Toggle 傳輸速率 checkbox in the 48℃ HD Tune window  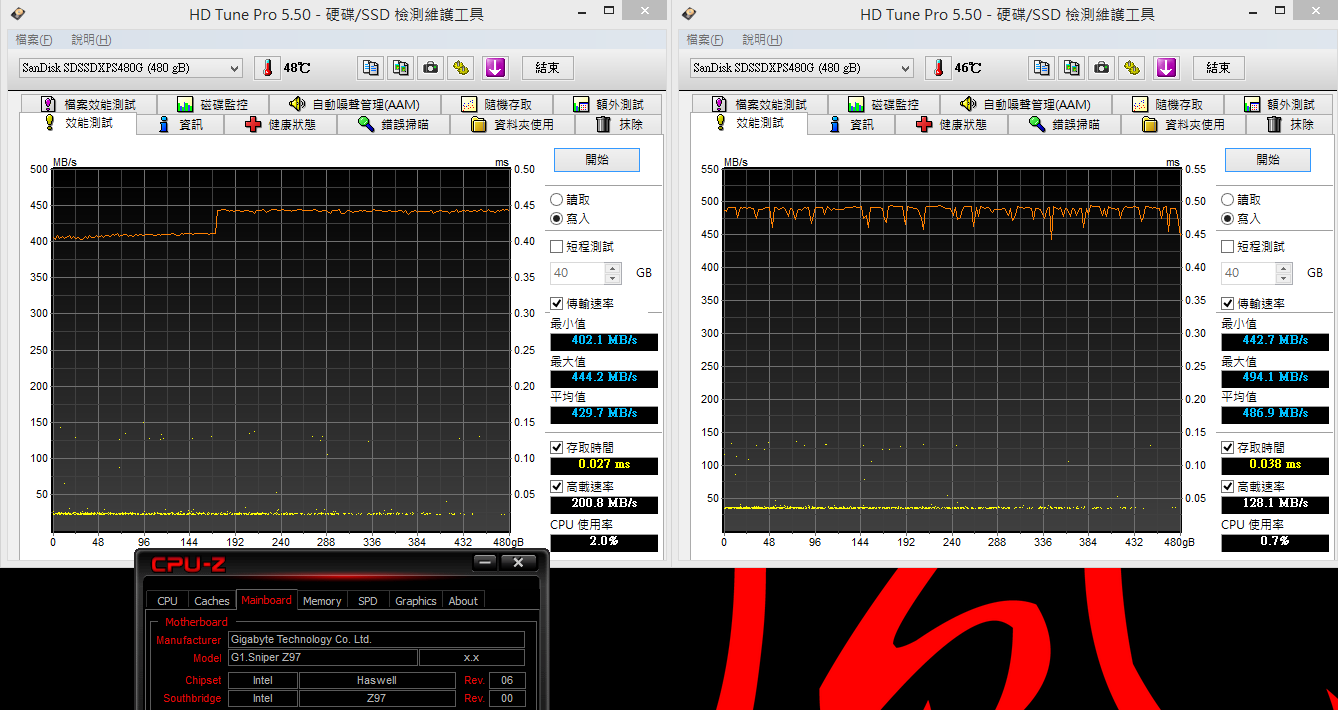[557, 303]
